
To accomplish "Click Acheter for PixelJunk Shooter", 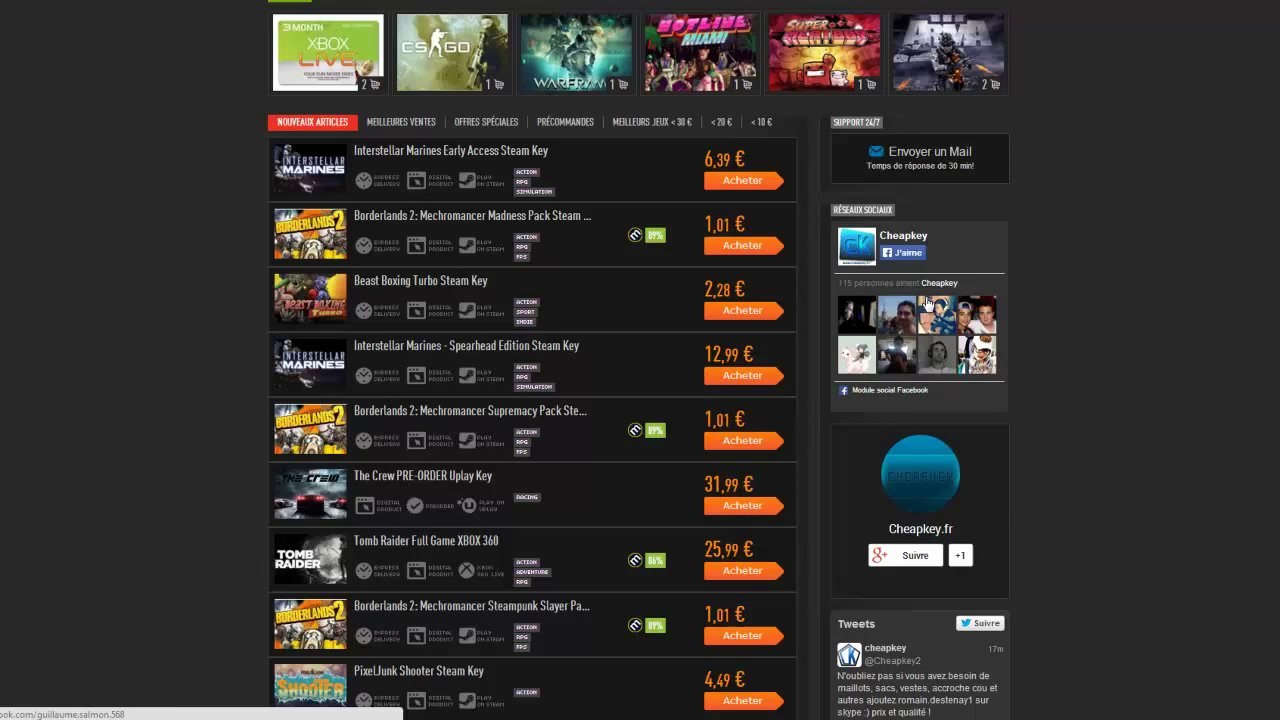I will click(743, 701).
